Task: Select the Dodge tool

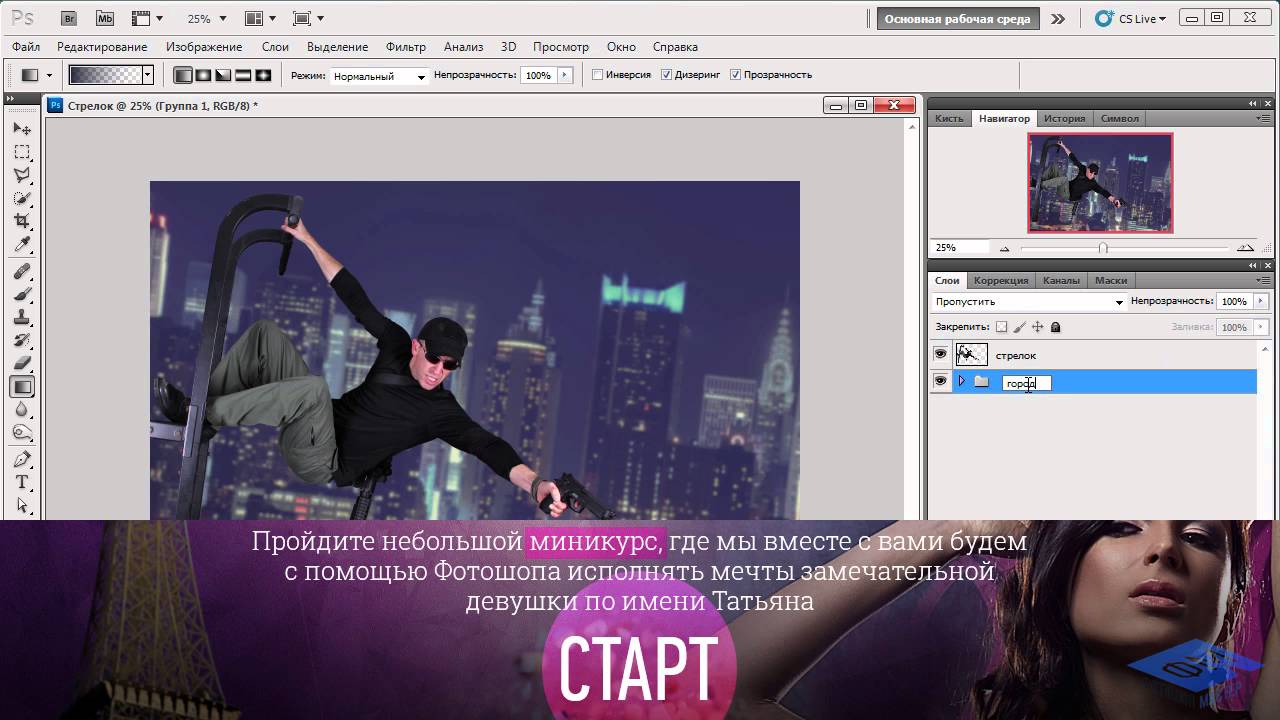Action: click(21, 432)
